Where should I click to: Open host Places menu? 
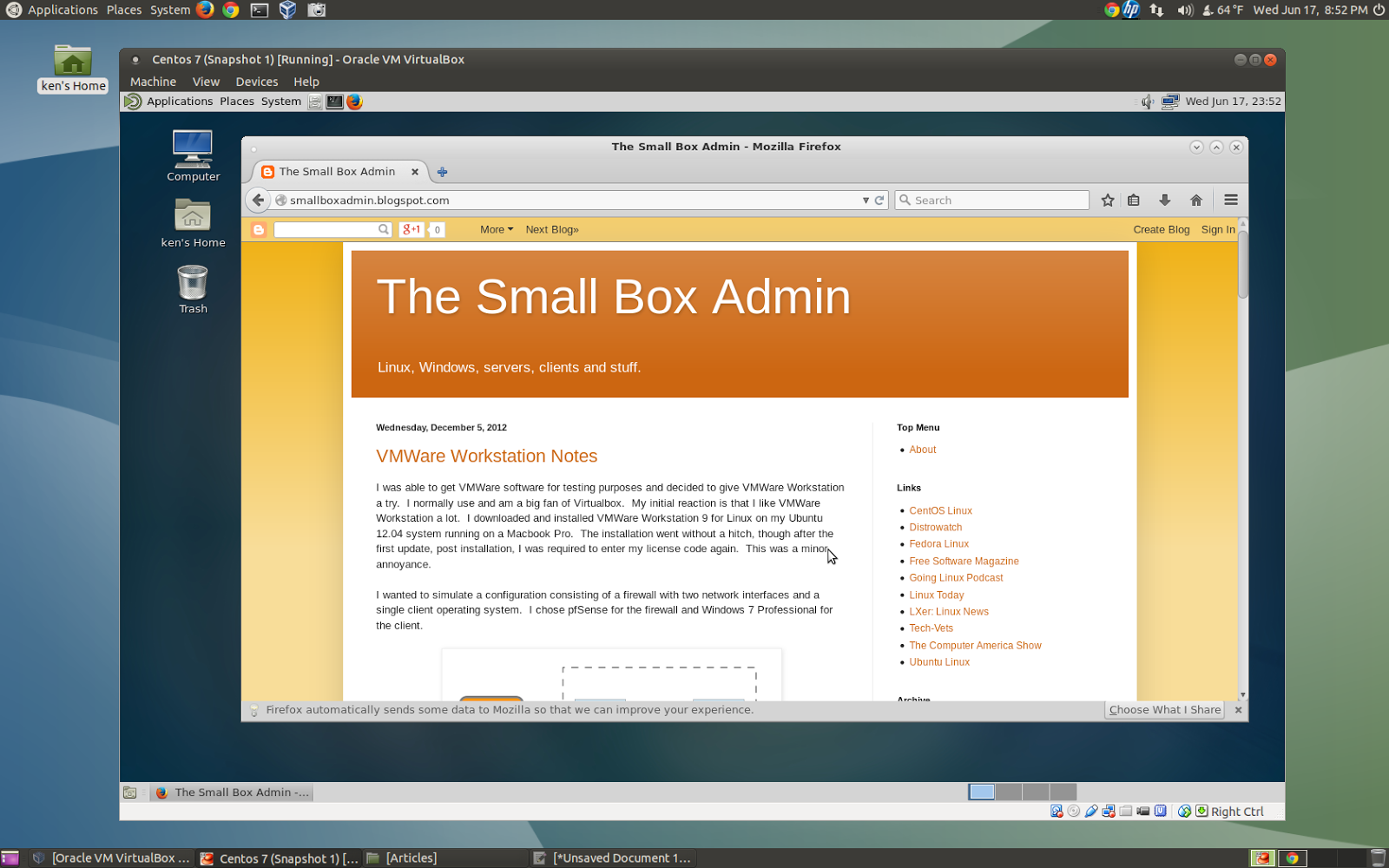[x=124, y=10]
